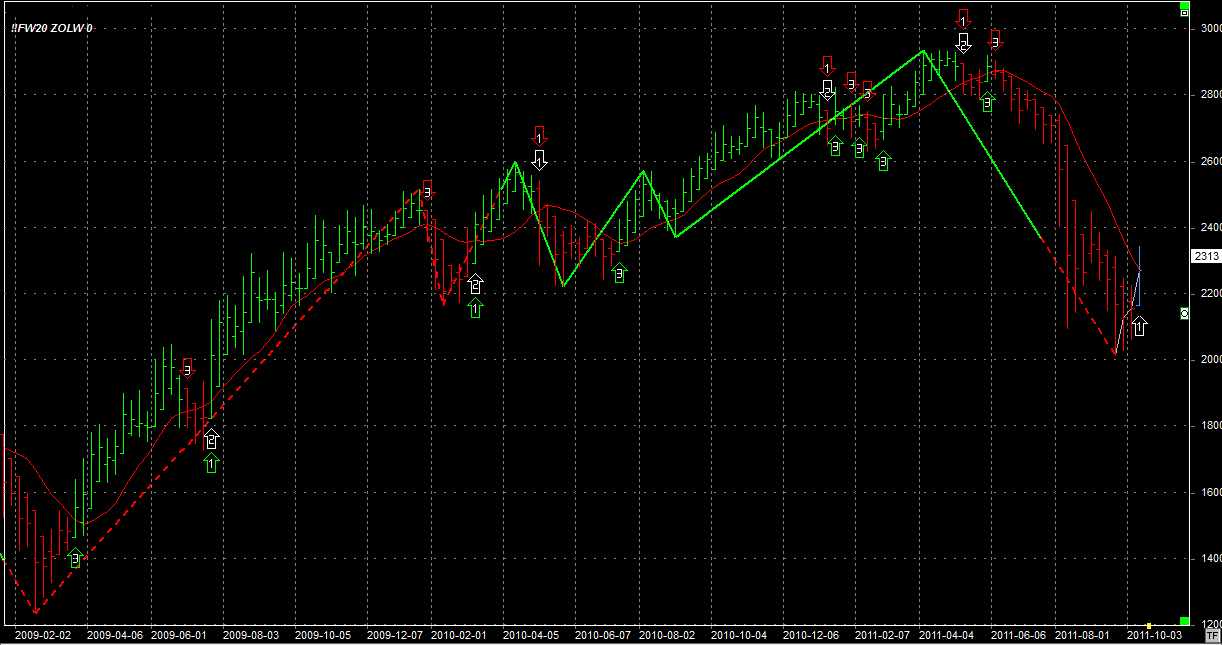Image resolution: width=1222 pixels, height=645 pixels.
Task: Click the FW20 ZOLW chart title label
Action: 52,27
